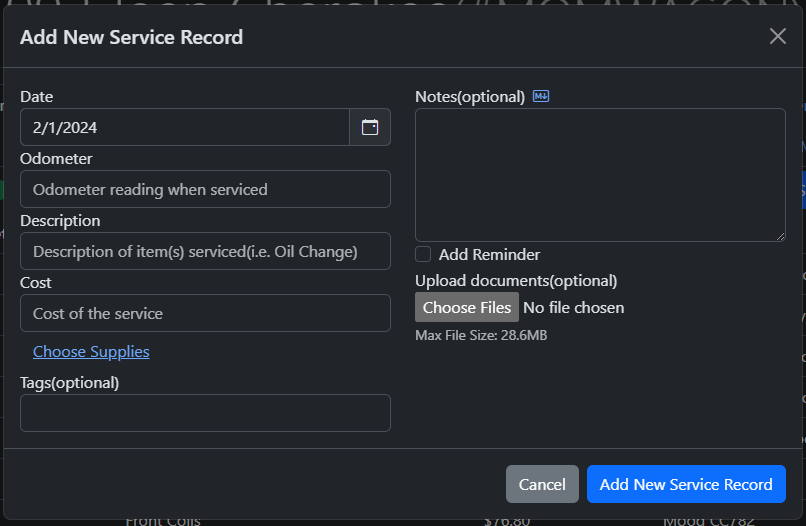Click the No file chosen text
This screenshot has width=806, height=526.
[x=574, y=308]
